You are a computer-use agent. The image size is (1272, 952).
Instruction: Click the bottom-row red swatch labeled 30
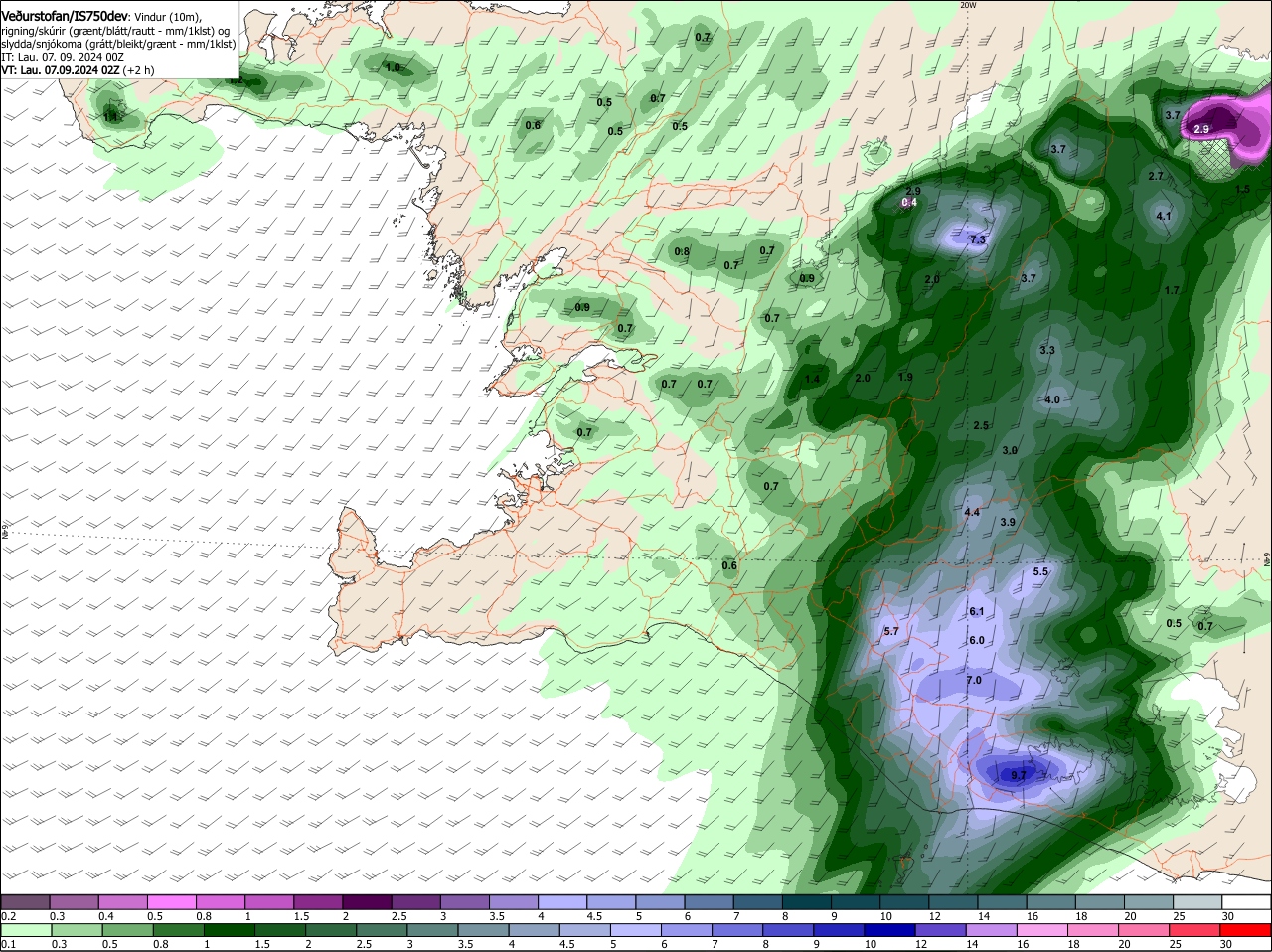(1247, 930)
